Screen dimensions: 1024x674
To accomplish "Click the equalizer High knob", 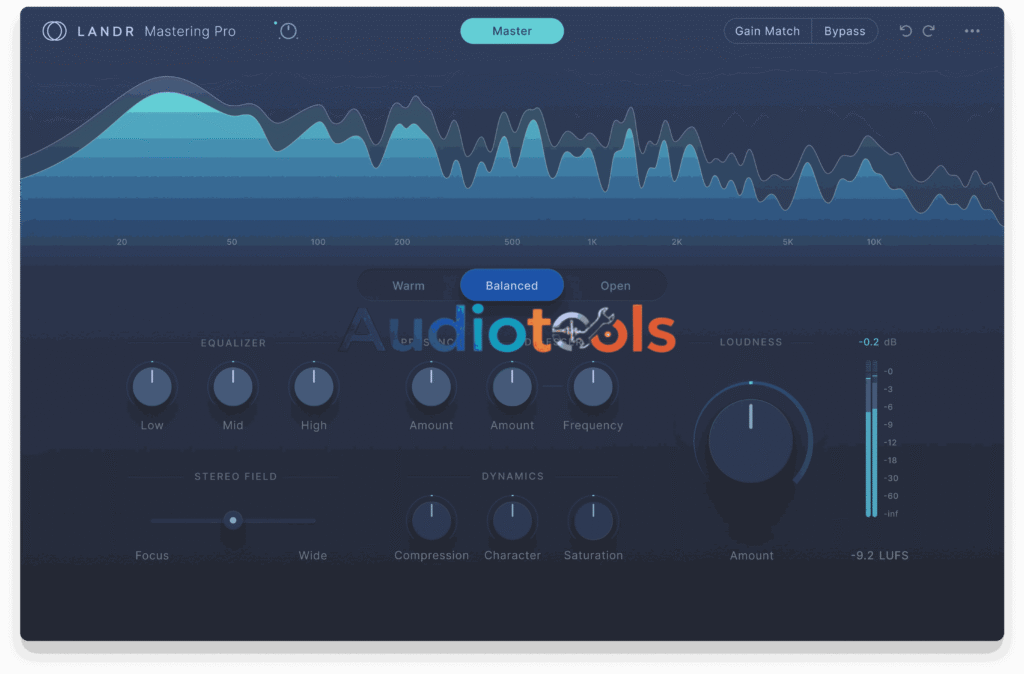I will 314,387.
